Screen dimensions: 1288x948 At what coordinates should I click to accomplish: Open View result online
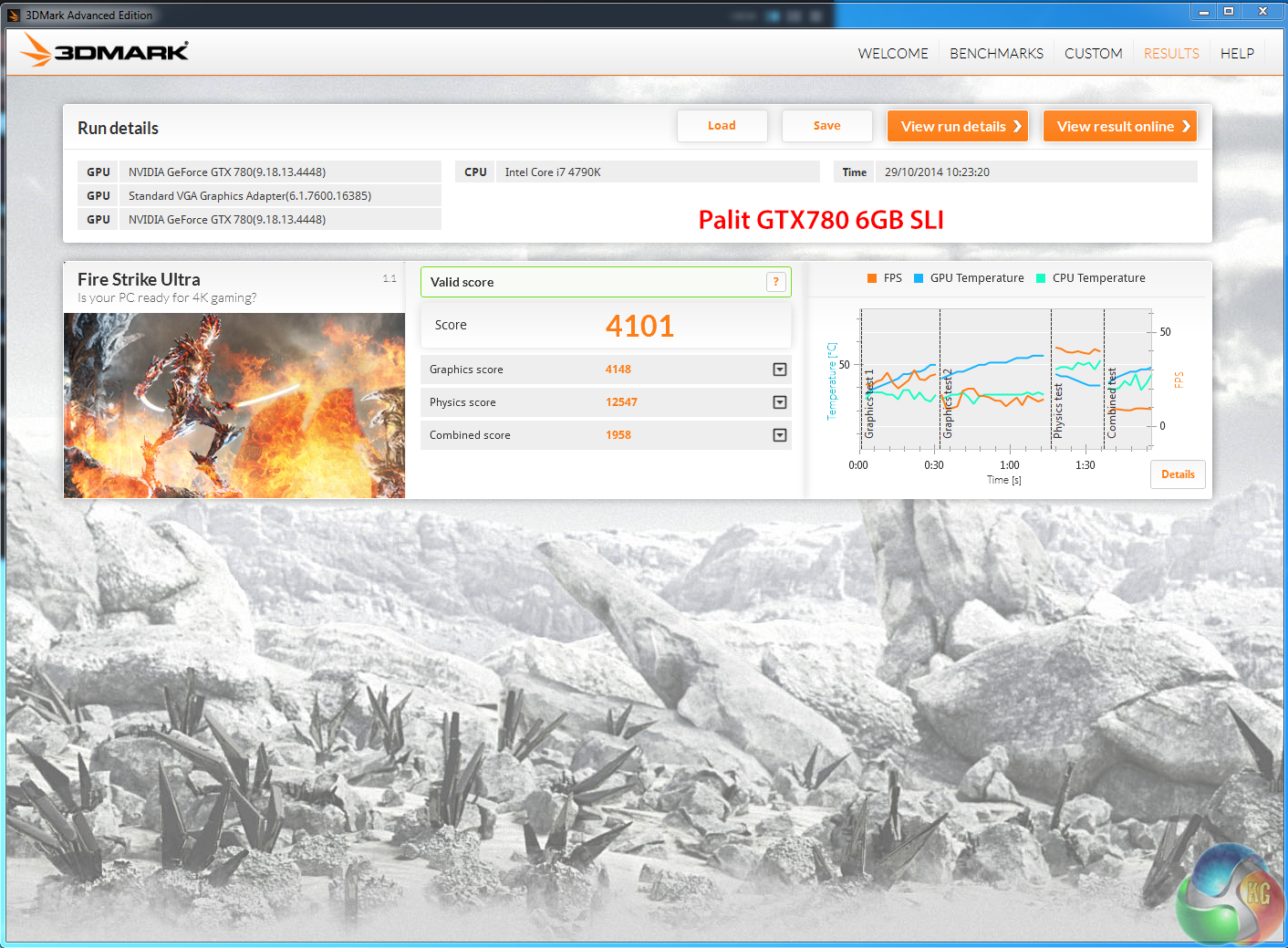[x=1119, y=127]
